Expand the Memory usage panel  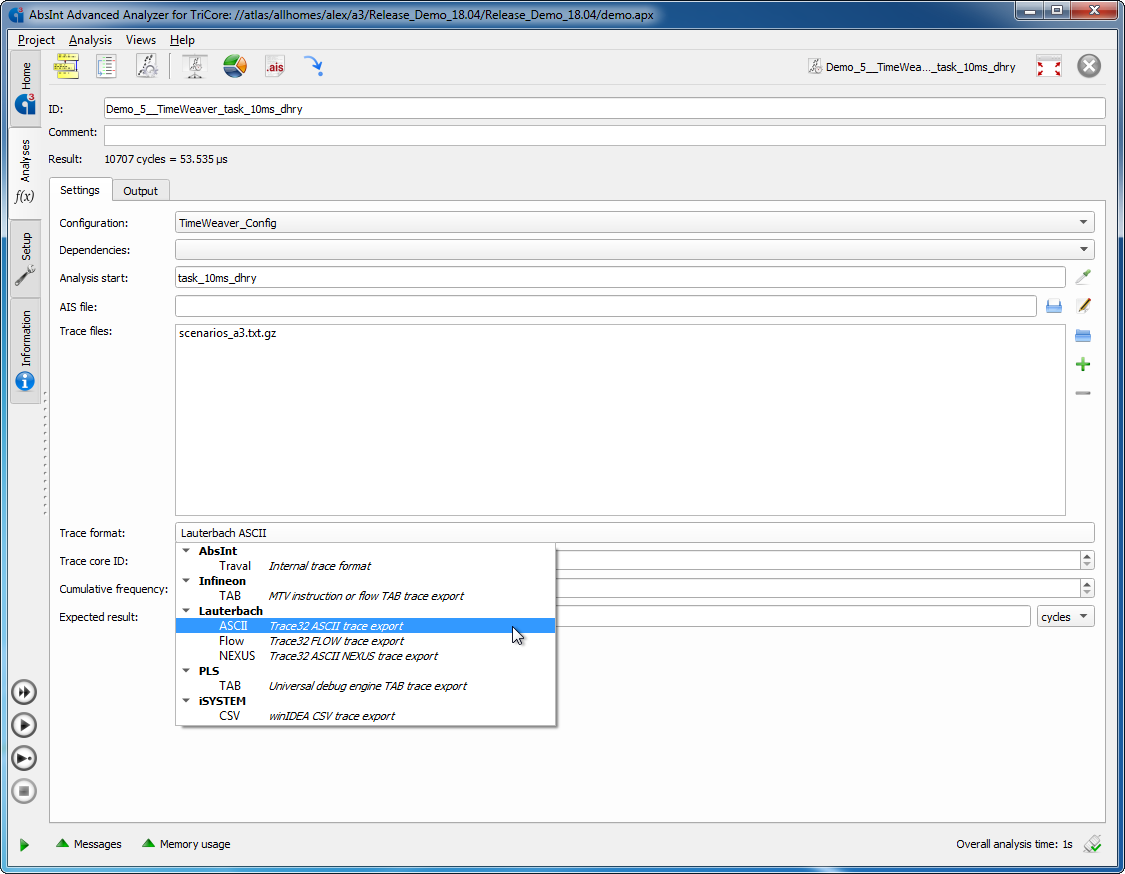click(187, 844)
